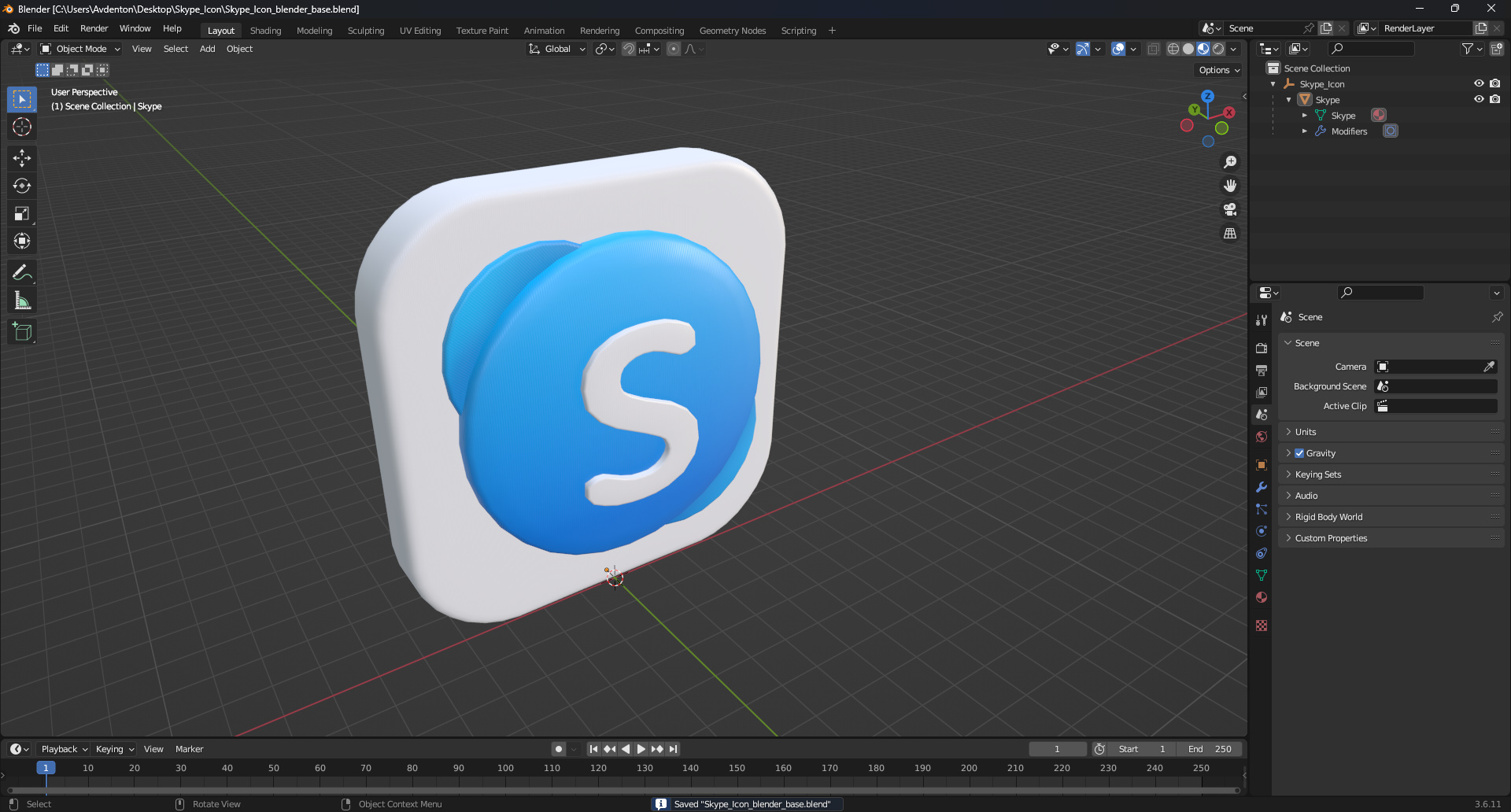Activate the Rotate tool

pos(22,186)
